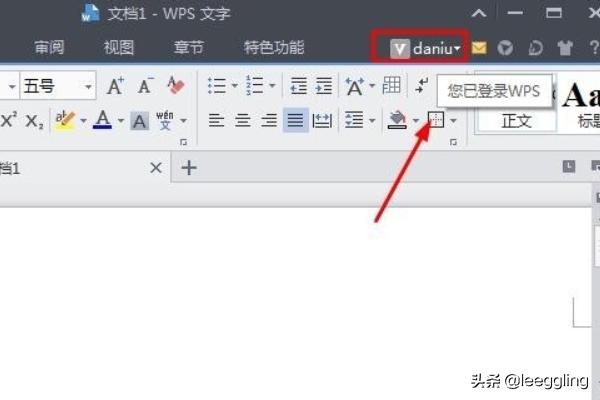Insert a numbered list
The height and width of the screenshot is (400, 600).
coord(254,85)
